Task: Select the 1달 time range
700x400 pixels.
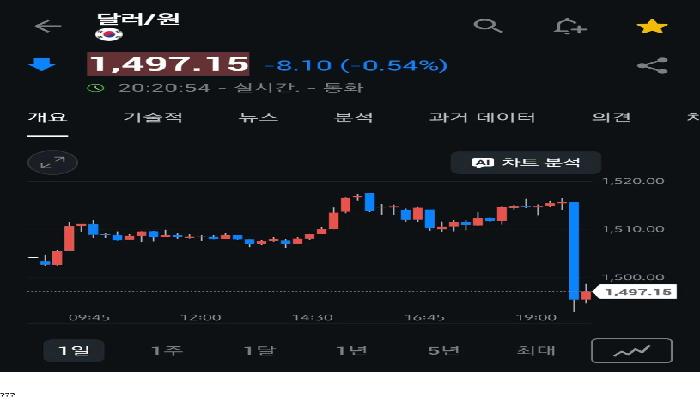Action: point(259,351)
